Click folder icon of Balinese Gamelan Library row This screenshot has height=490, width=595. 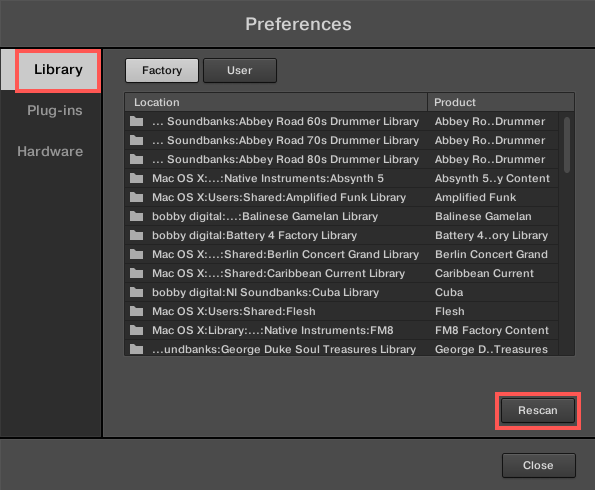click(136, 216)
